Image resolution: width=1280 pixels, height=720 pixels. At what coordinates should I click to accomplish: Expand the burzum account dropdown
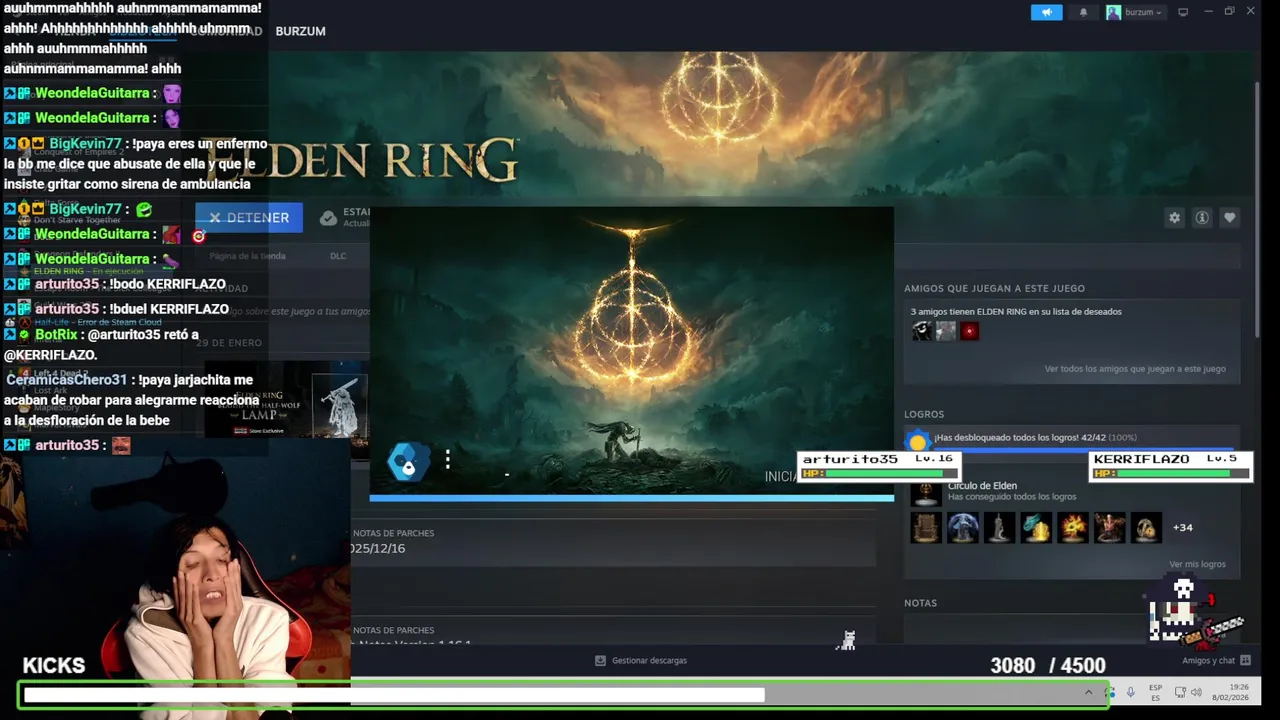[1135, 12]
